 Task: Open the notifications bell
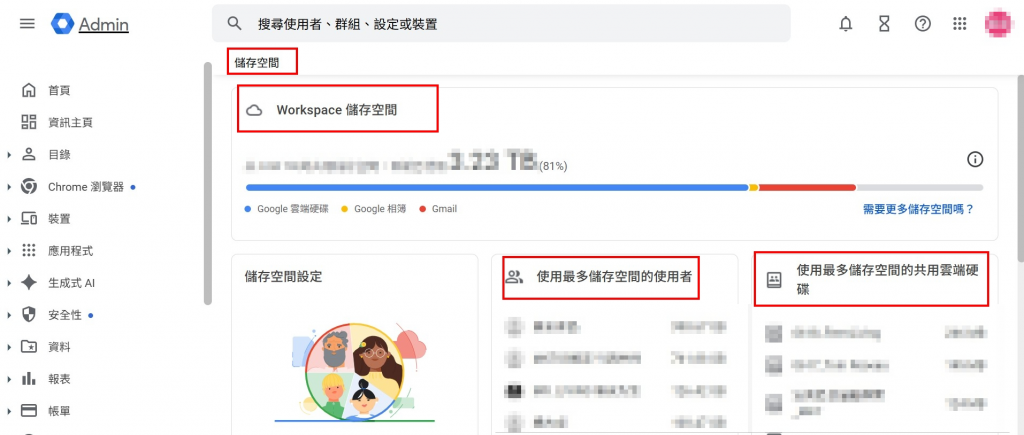[x=846, y=24]
